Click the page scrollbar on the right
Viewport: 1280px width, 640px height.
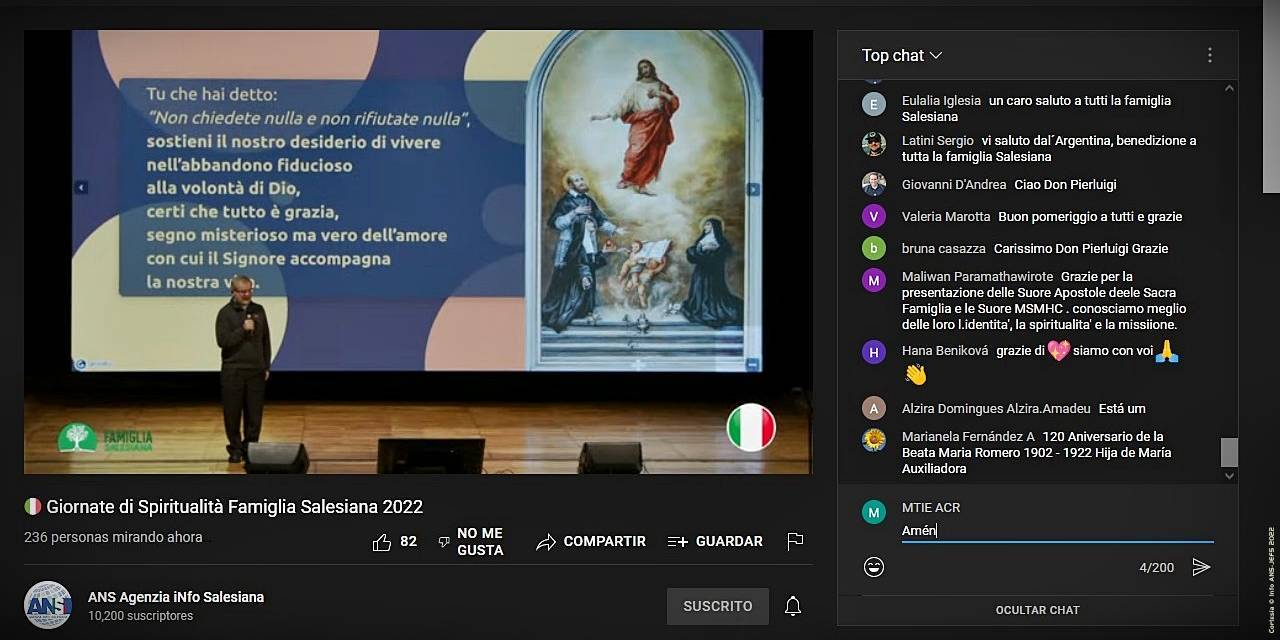coord(1271,96)
